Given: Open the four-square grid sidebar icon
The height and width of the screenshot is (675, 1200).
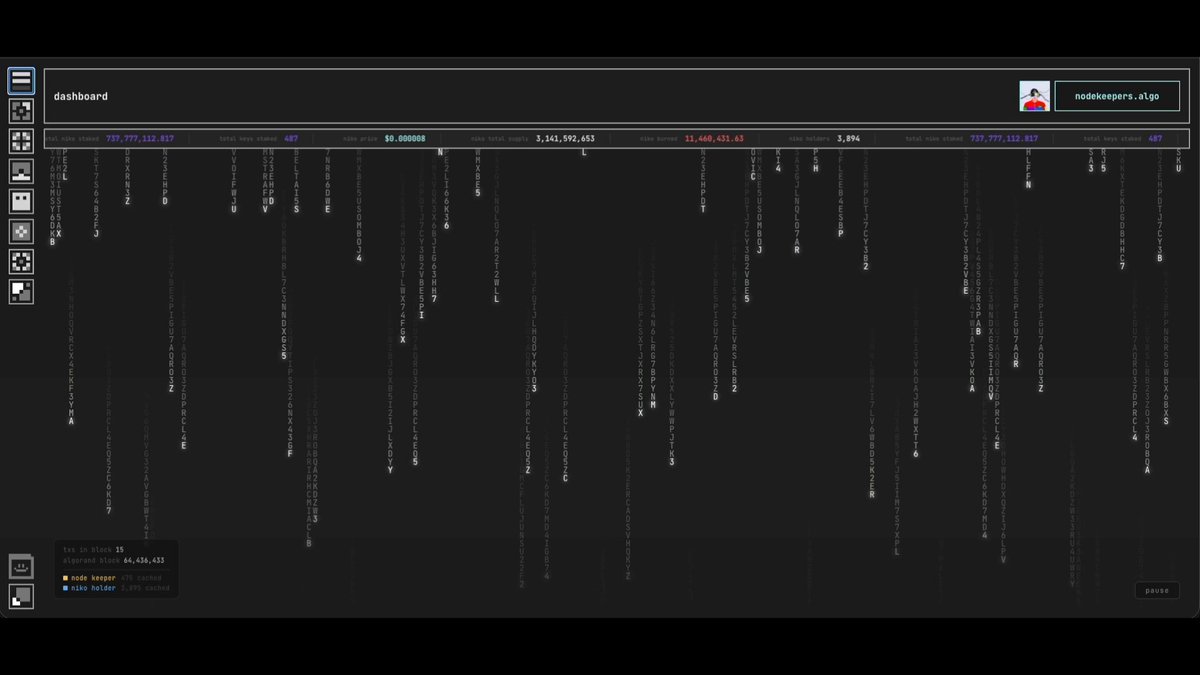Looking at the screenshot, I should click(x=21, y=141).
